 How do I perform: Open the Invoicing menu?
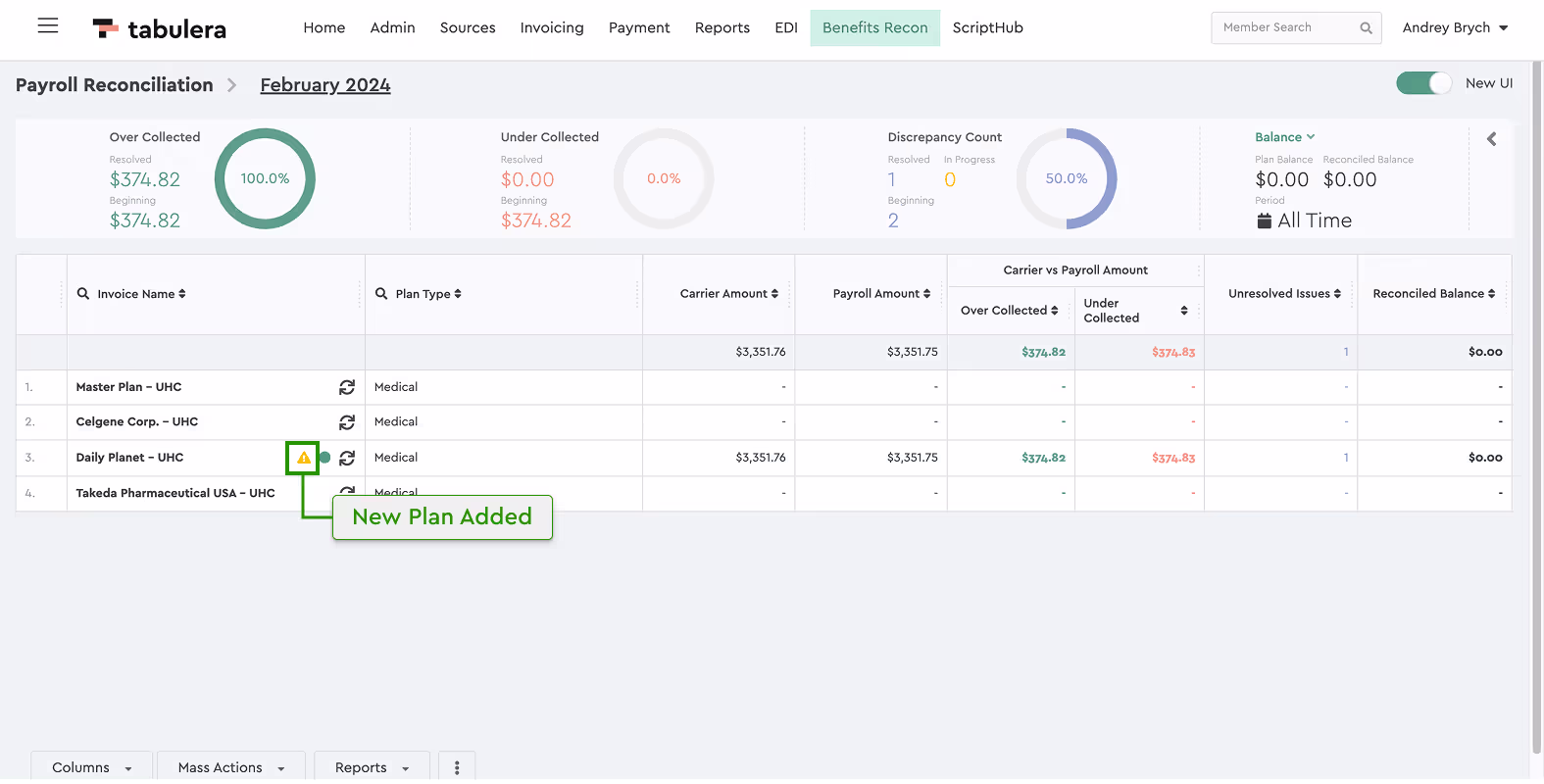click(x=552, y=27)
